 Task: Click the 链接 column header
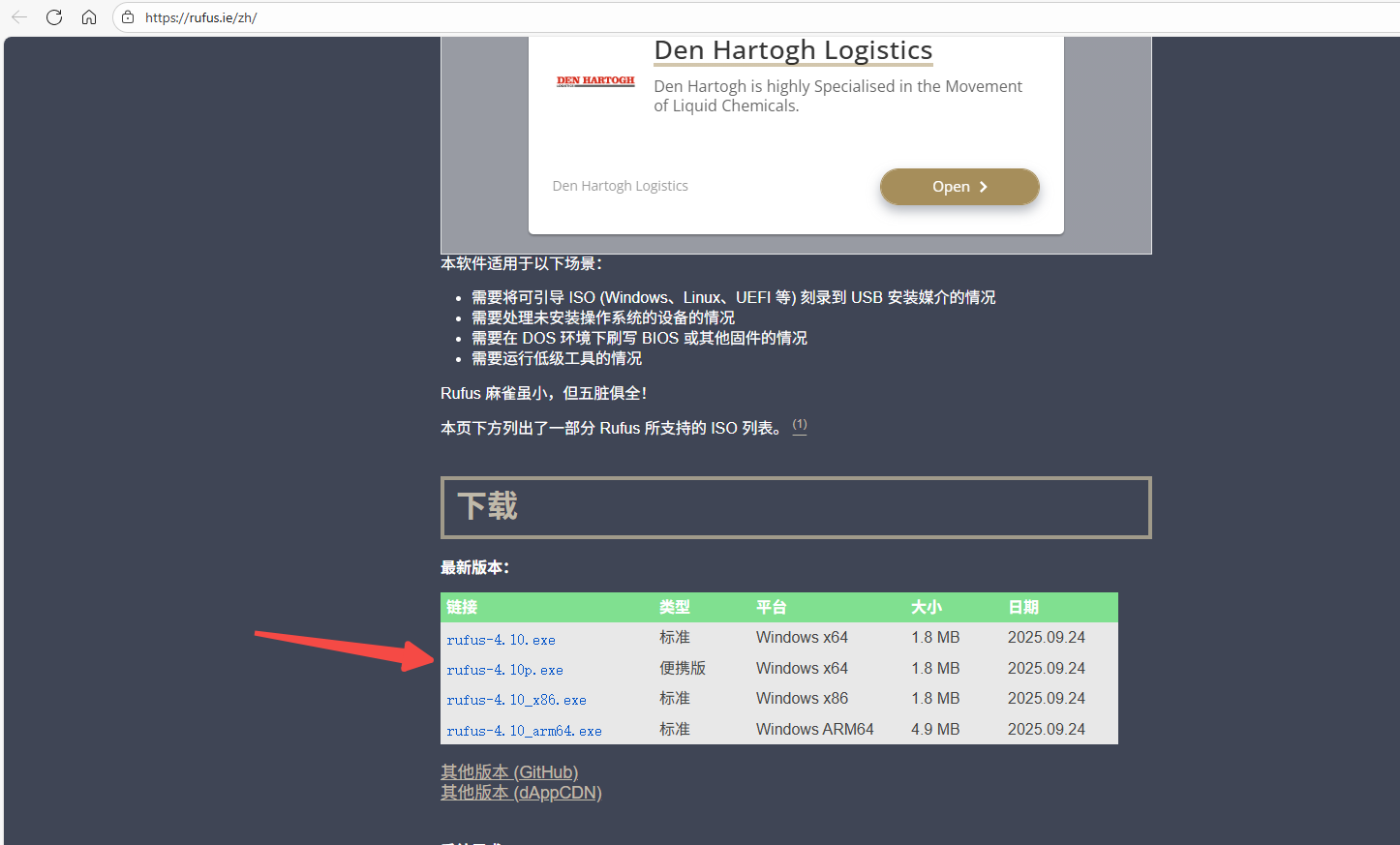(462, 607)
